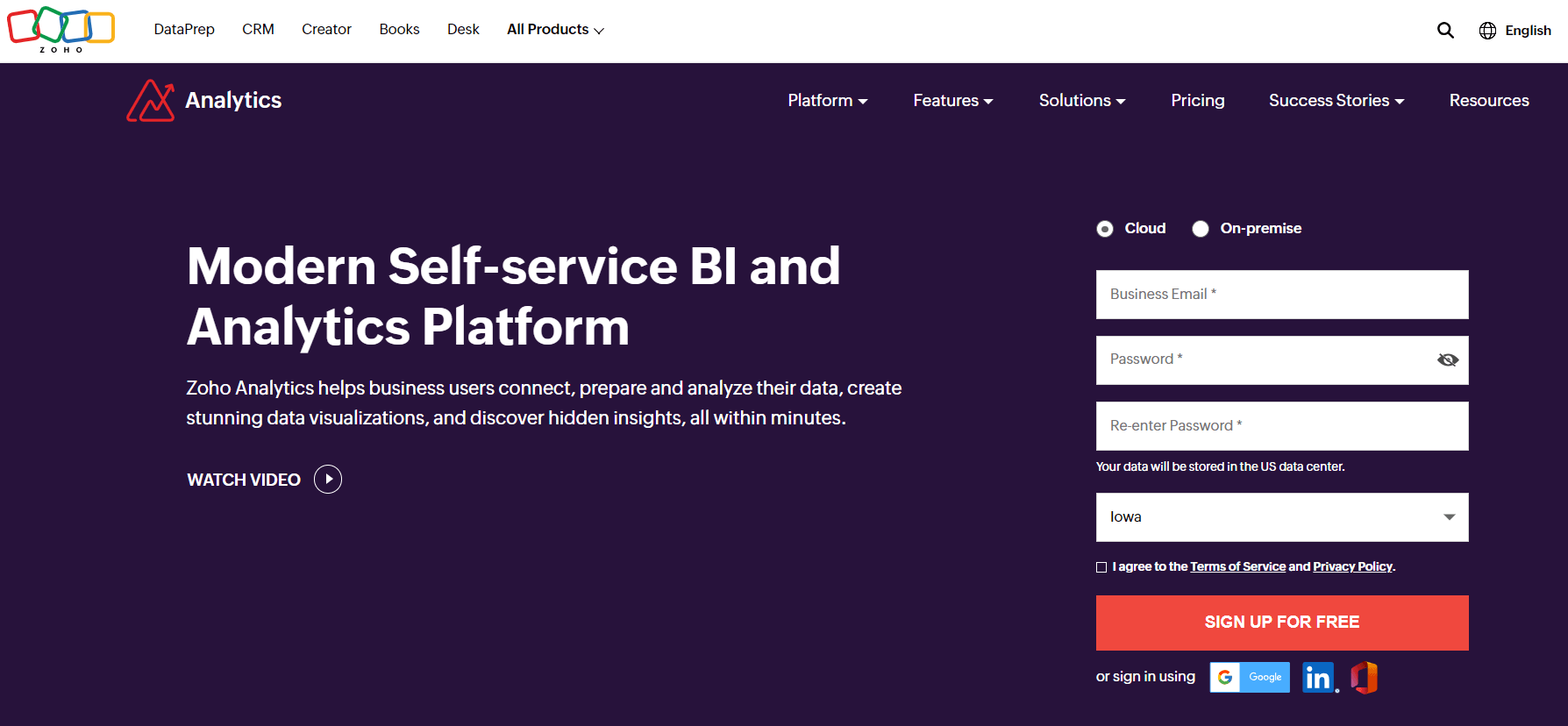Click SIGN UP FOR FREE button

(x=1282, y=623)
